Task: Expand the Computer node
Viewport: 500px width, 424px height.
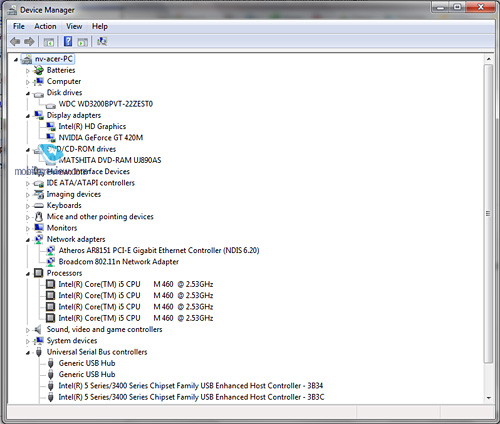Action: [28, 82]
